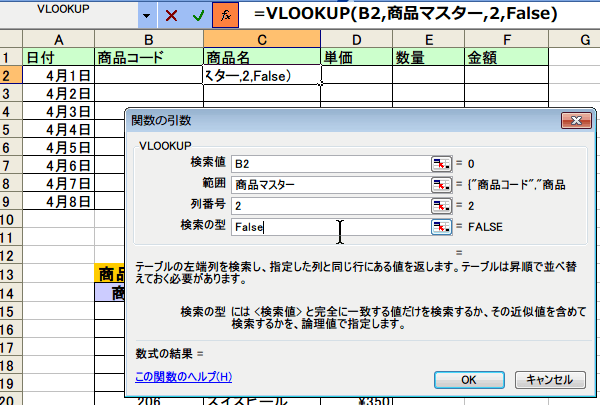Click the 検索の型 field containing False
The image size is (600, 405).
point(331,227)
